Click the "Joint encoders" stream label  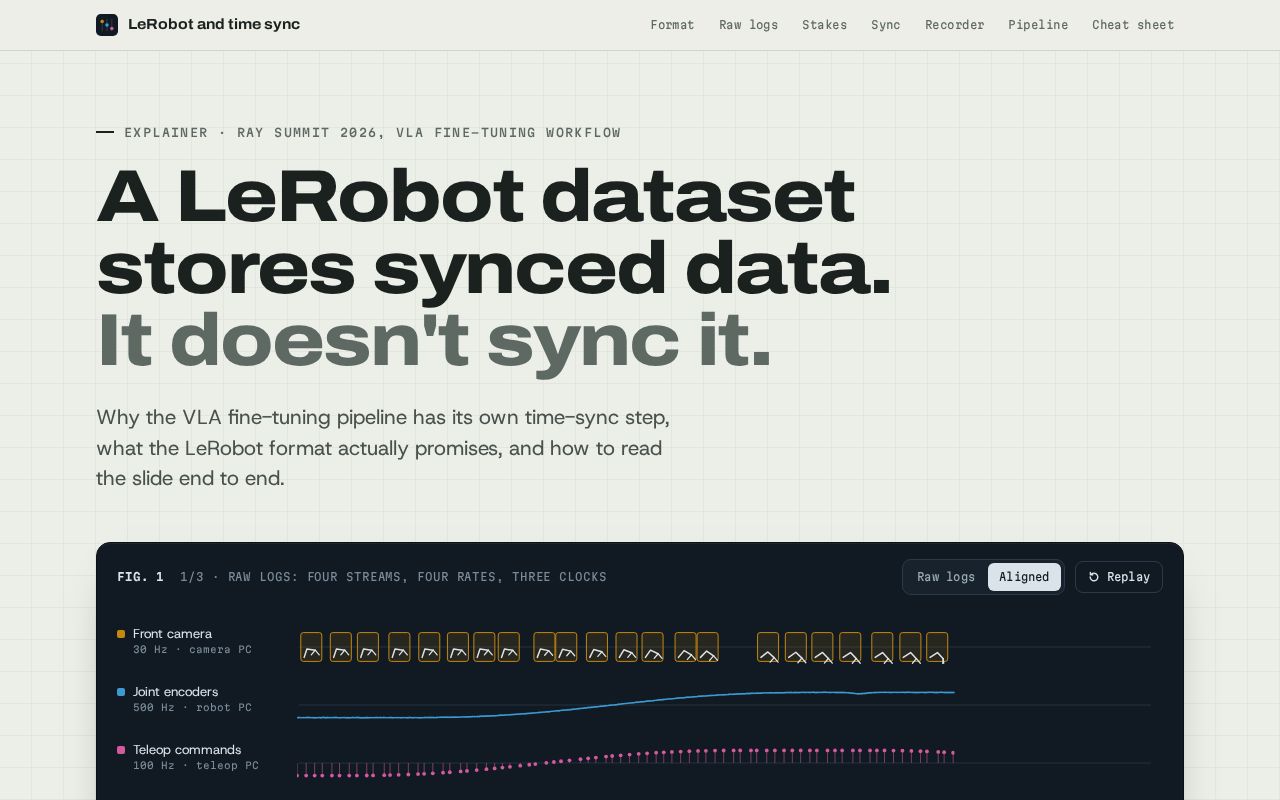point(175,692)
